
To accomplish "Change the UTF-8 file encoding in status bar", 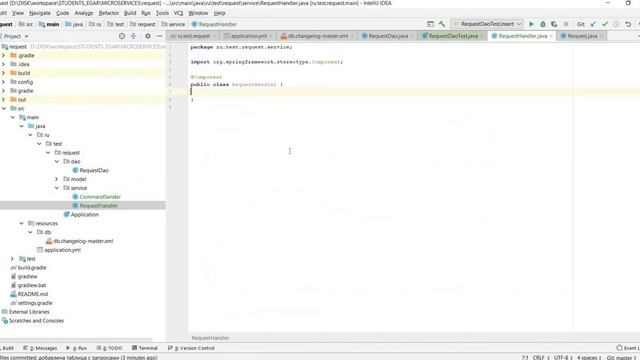I will pos(562,357).
